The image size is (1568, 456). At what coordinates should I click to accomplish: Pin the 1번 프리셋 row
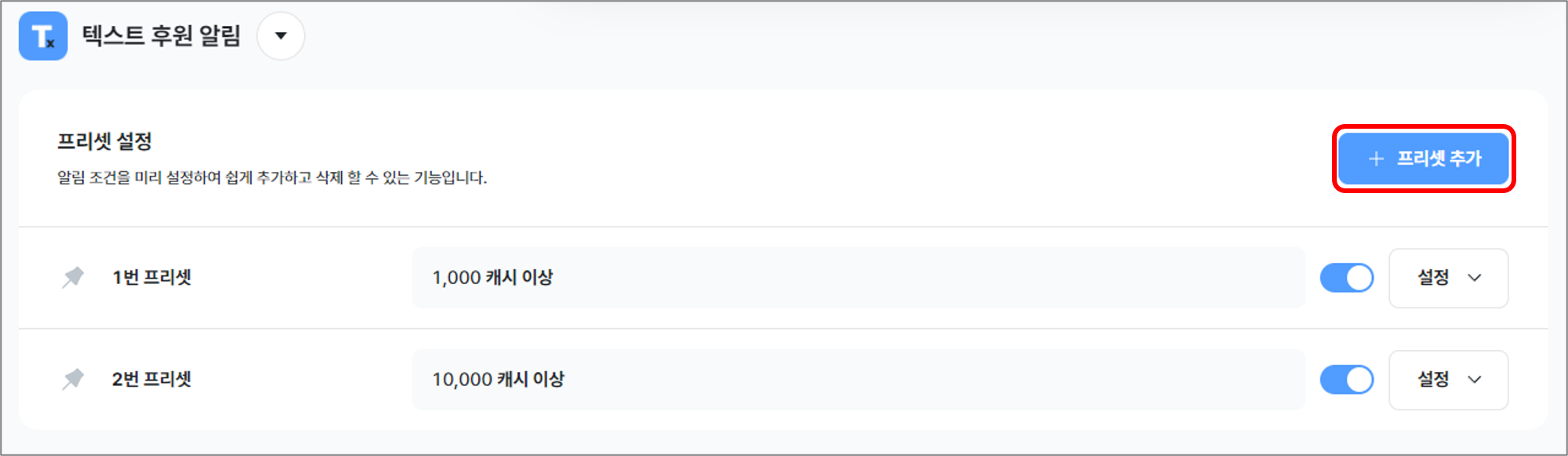(73, 278)
